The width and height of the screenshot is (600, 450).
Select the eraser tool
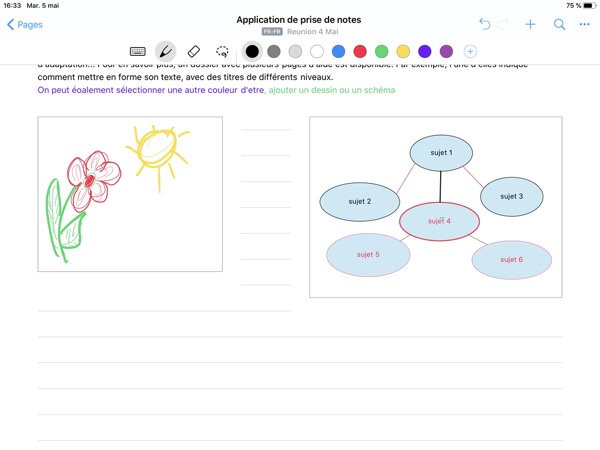coord(194,51)
